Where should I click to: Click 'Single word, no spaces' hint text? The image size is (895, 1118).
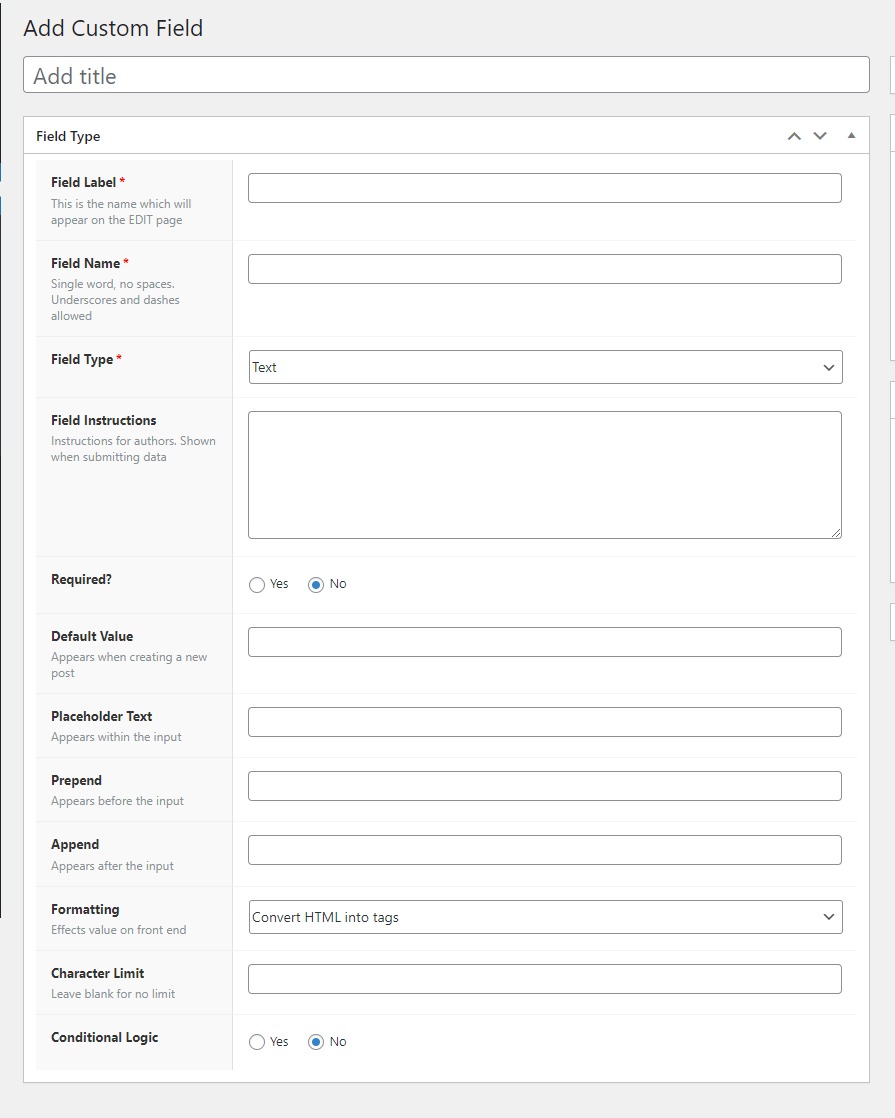(113, 284)
